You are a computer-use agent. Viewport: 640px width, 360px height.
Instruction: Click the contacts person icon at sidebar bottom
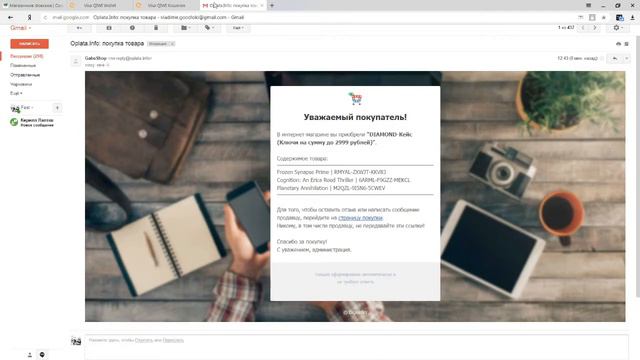point(29,355)
